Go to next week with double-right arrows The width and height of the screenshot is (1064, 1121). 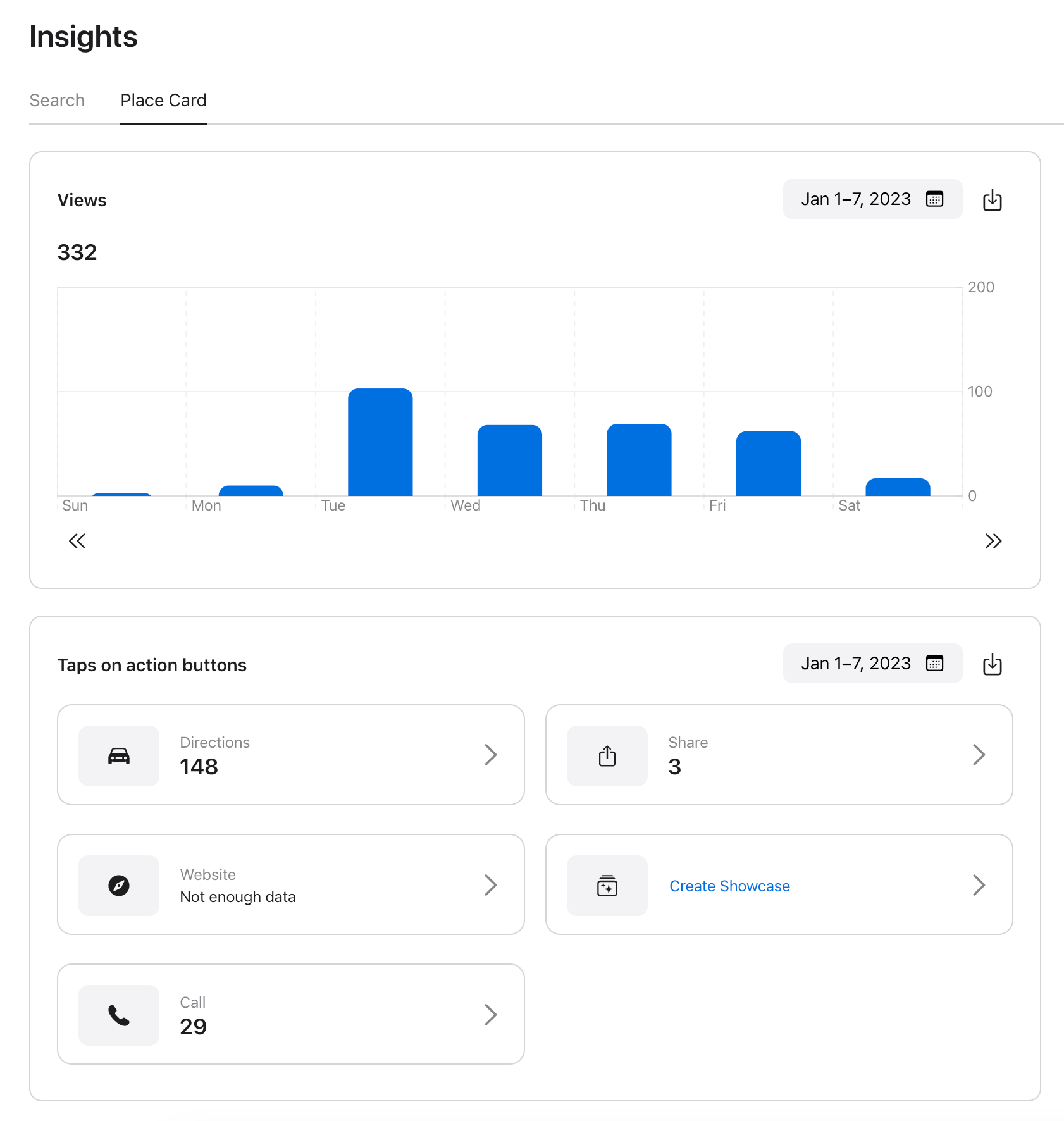(993, 541)
